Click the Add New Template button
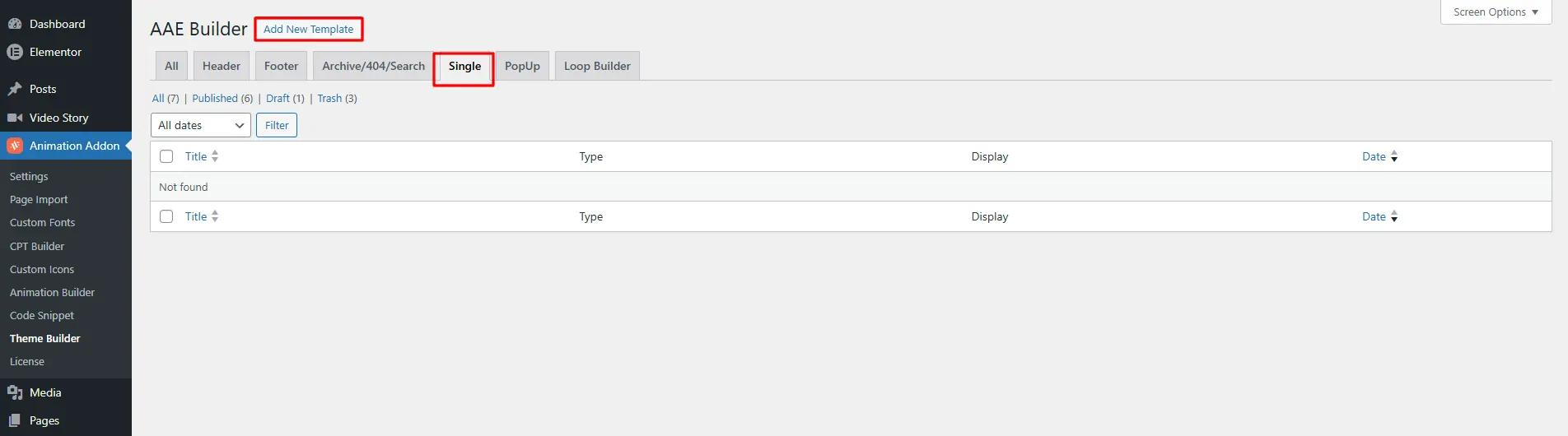 click(x=308, y=29)
